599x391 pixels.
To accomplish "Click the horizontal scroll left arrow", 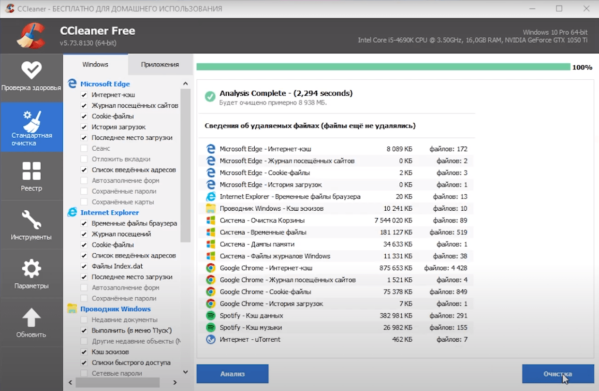I will [x=70, y=382].
